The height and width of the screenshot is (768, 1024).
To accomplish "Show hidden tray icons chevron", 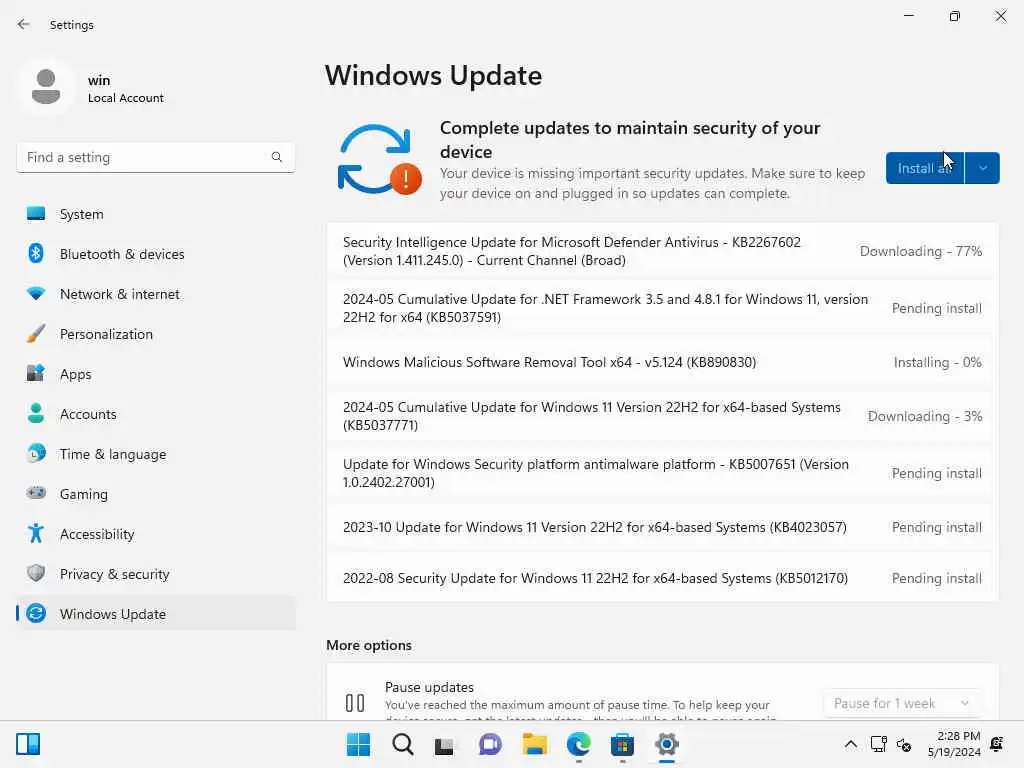I will coord(850,744).
